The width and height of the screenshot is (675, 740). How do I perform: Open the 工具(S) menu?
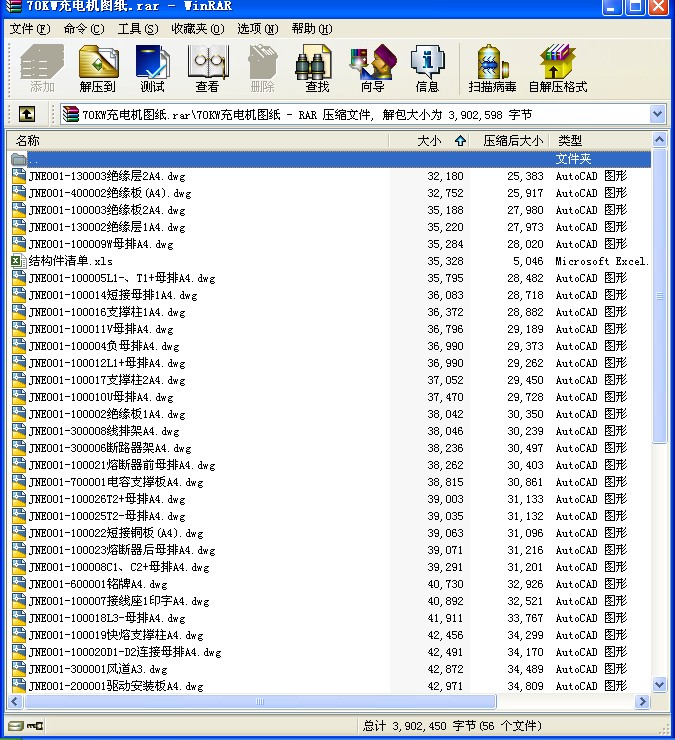(x=138, y=29)
